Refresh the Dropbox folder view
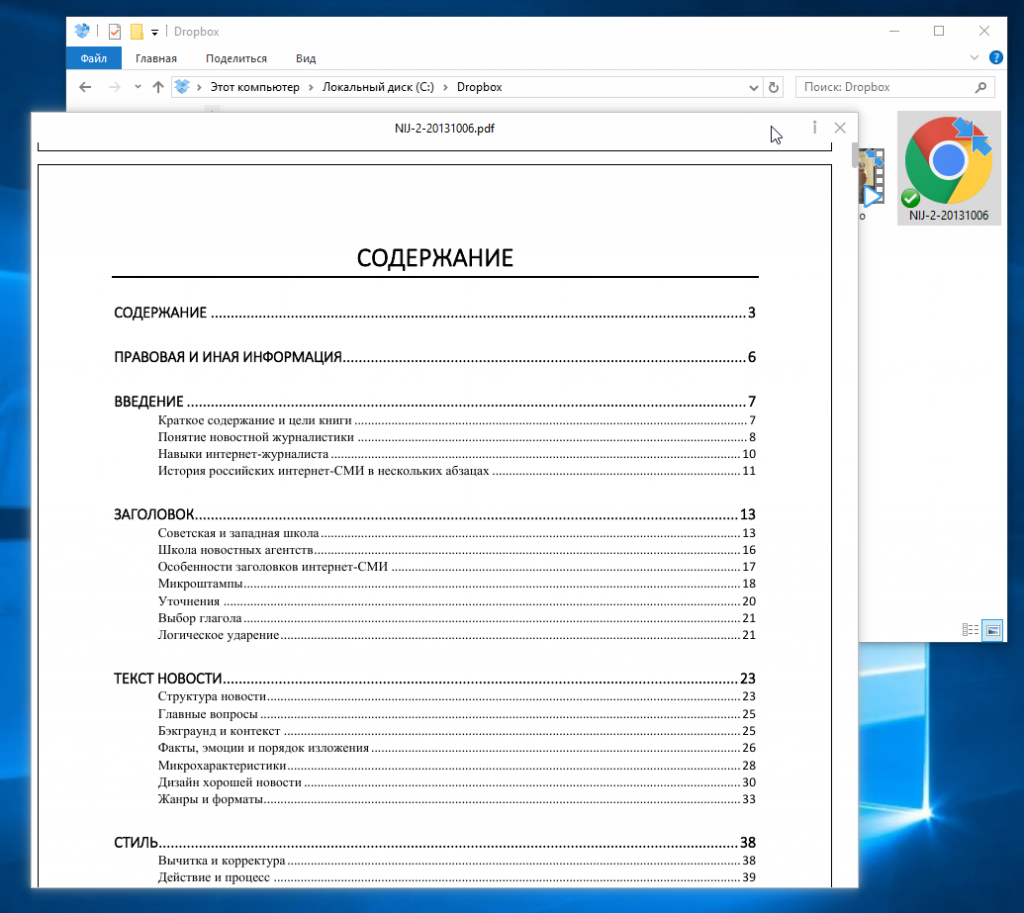1024x913 pixels. 773,87
